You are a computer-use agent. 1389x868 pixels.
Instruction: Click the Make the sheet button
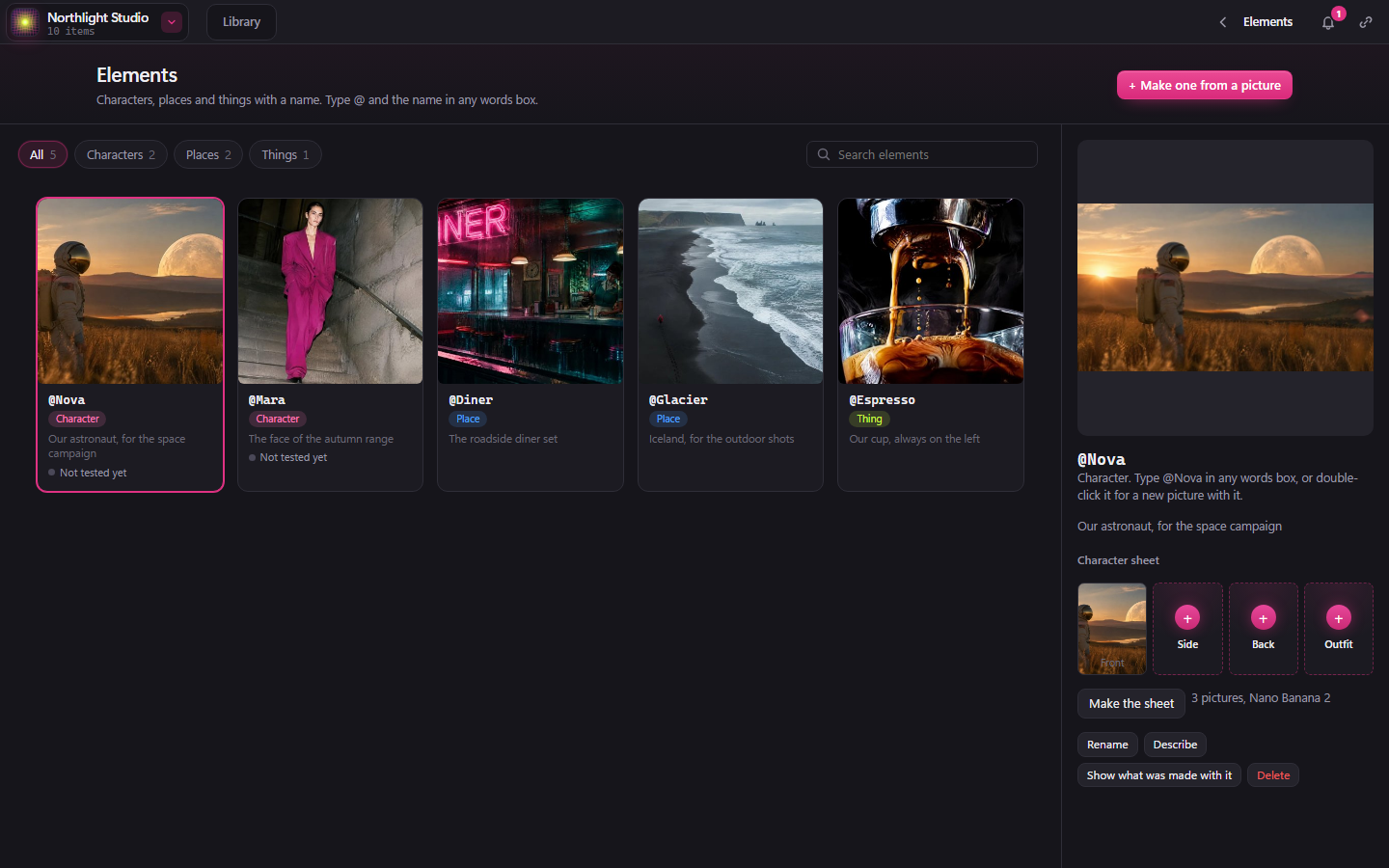1131,704
